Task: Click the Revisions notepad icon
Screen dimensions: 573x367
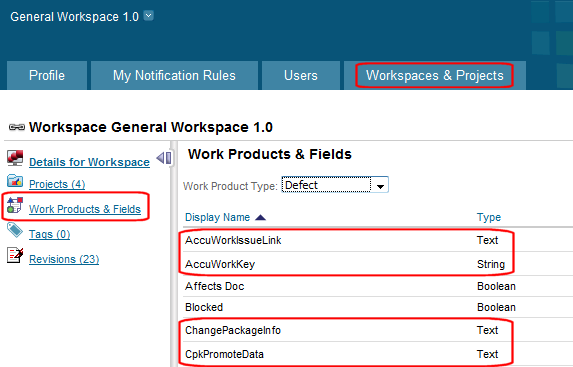Action: pyautogui.click(x=15, y=255)
